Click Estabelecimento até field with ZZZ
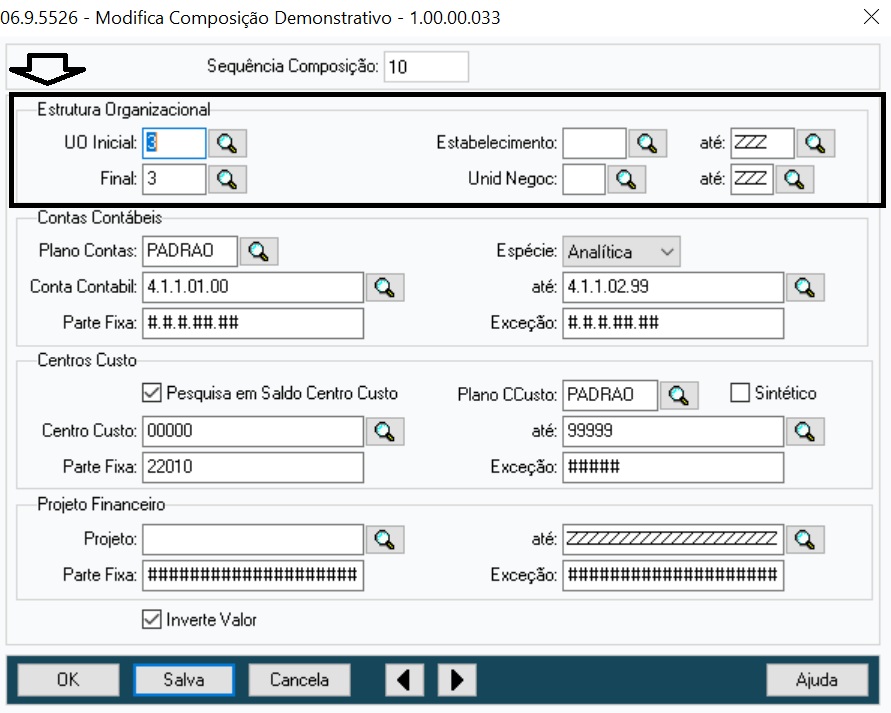 click(762, 143)
